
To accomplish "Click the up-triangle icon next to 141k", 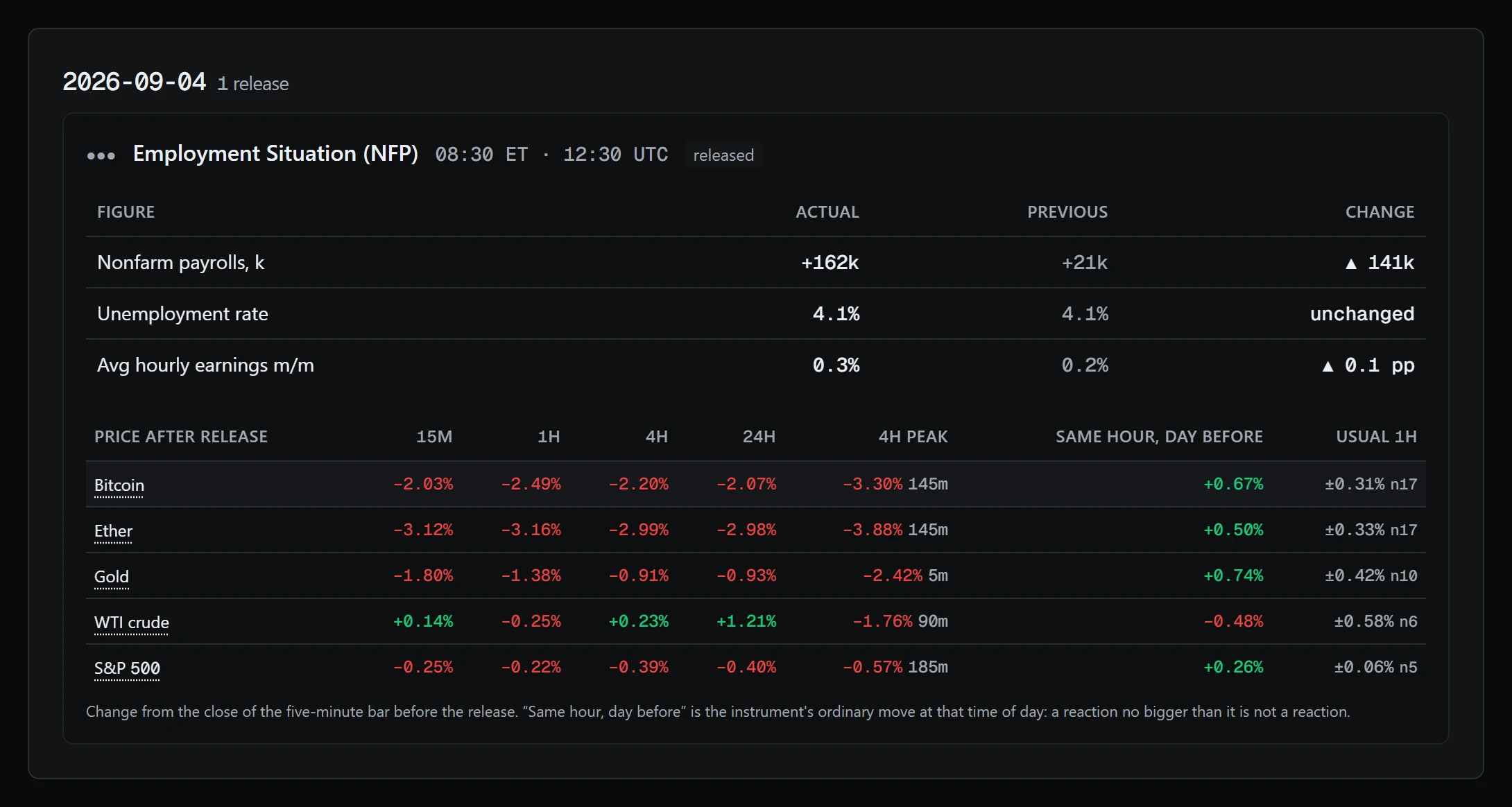I will click(1350, 263).
